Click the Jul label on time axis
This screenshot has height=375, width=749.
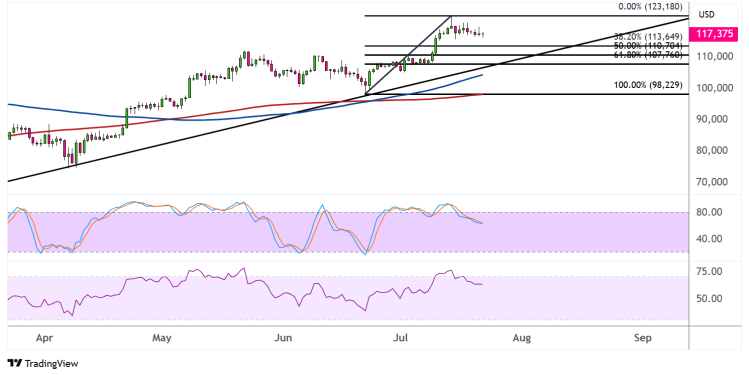click(x=400, y=338)
